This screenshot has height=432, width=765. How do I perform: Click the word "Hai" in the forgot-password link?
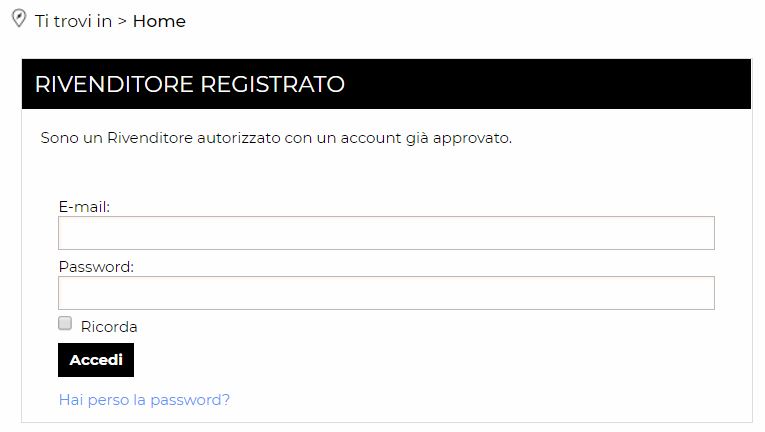click(x=71, y=400)
